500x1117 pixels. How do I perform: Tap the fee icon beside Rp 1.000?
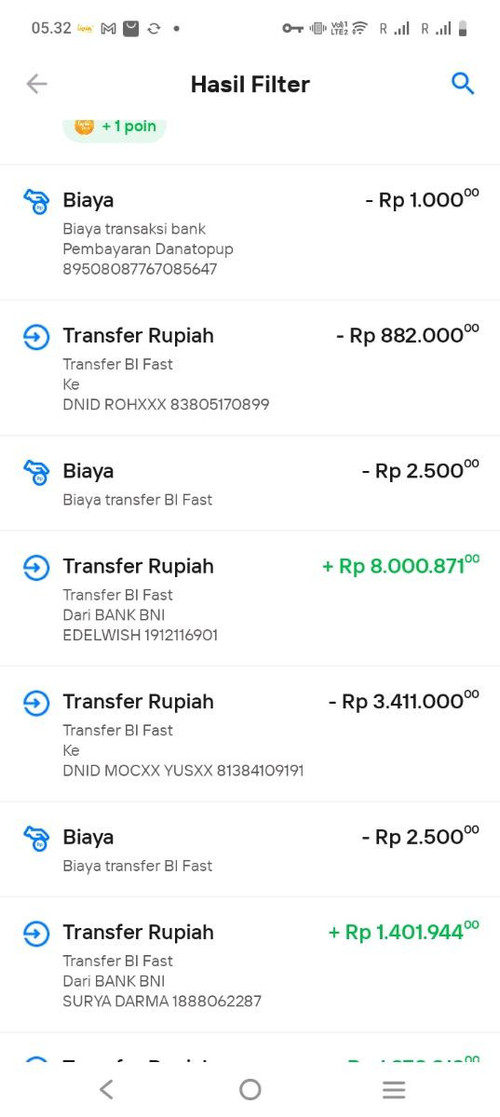(36, 201)
